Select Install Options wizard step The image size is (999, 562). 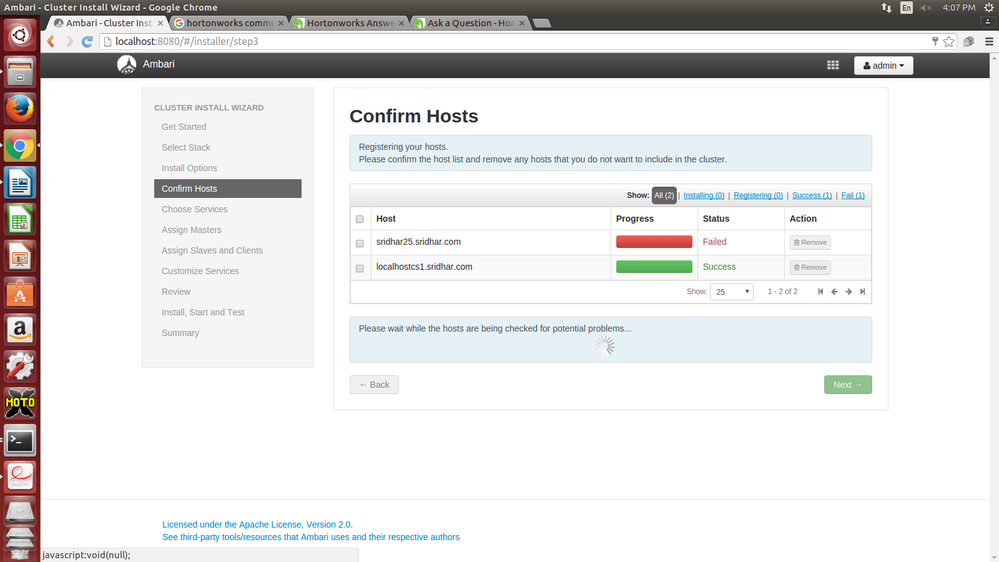(x=189, y=168)
